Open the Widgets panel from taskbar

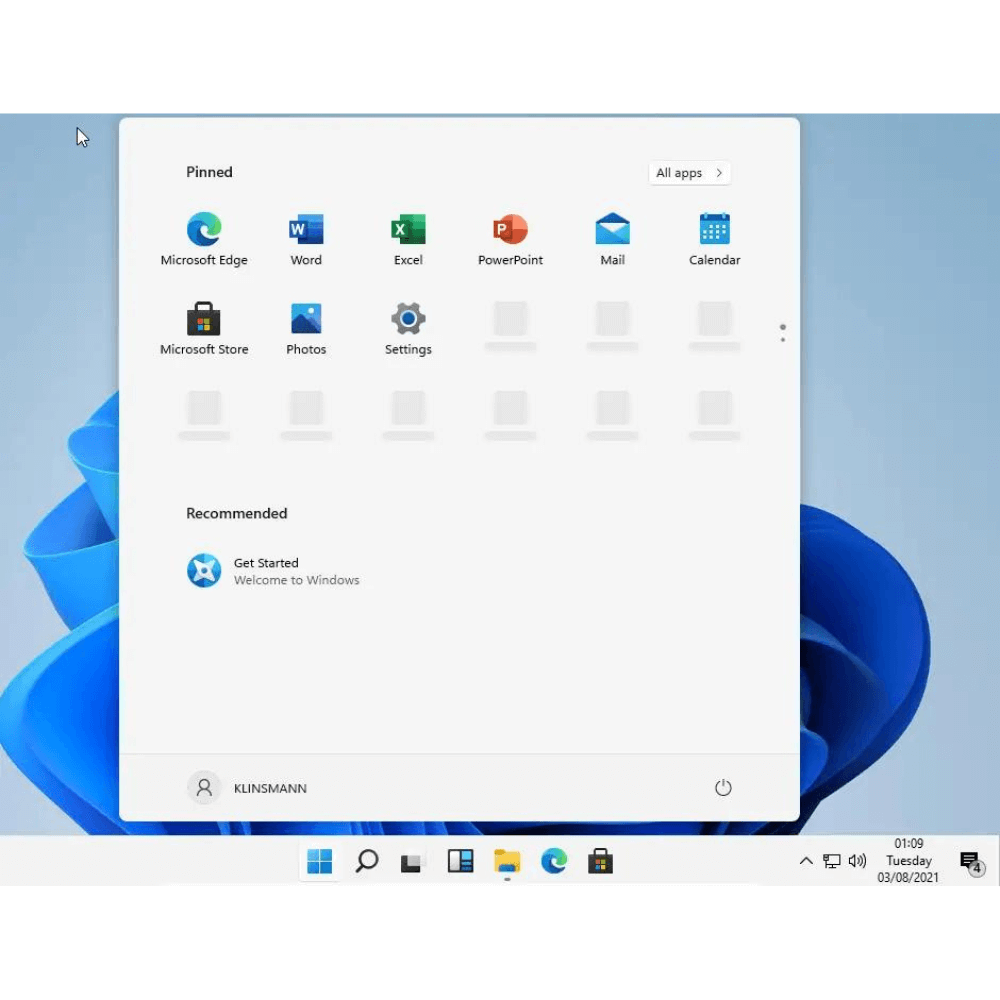[x=460, y=861]
